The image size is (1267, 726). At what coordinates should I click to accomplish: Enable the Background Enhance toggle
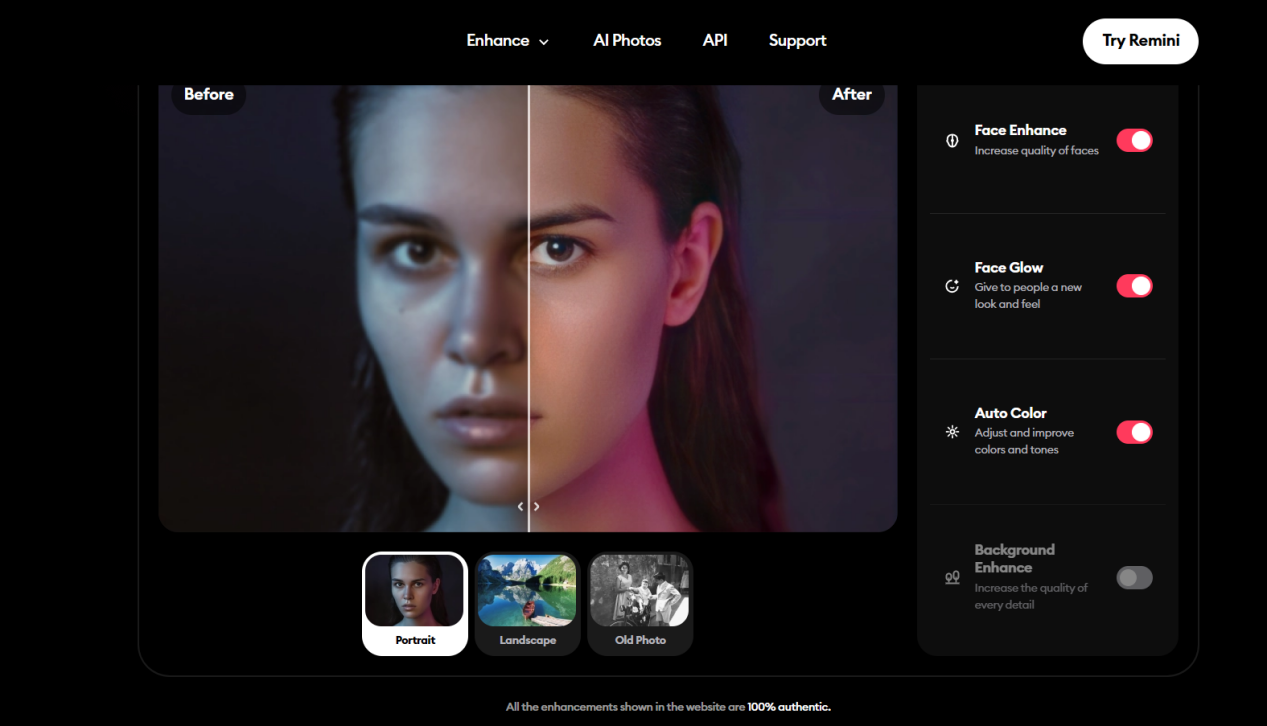tap(1134, 578)
